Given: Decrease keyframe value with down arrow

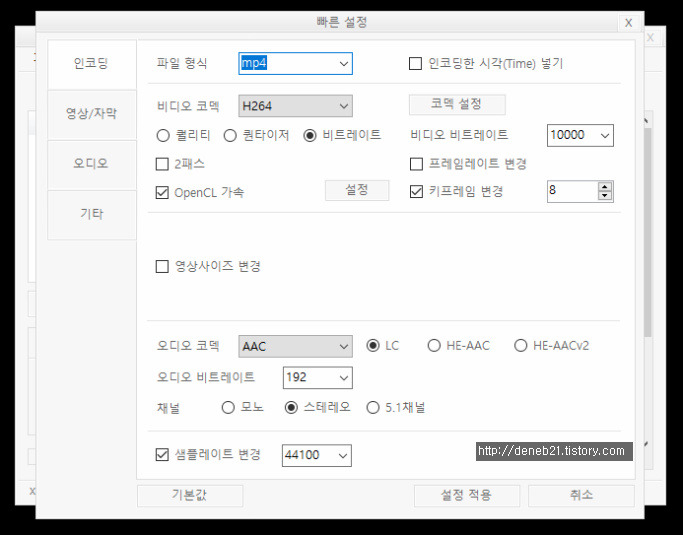Looking at the screenshot, I should coord(605,196).
